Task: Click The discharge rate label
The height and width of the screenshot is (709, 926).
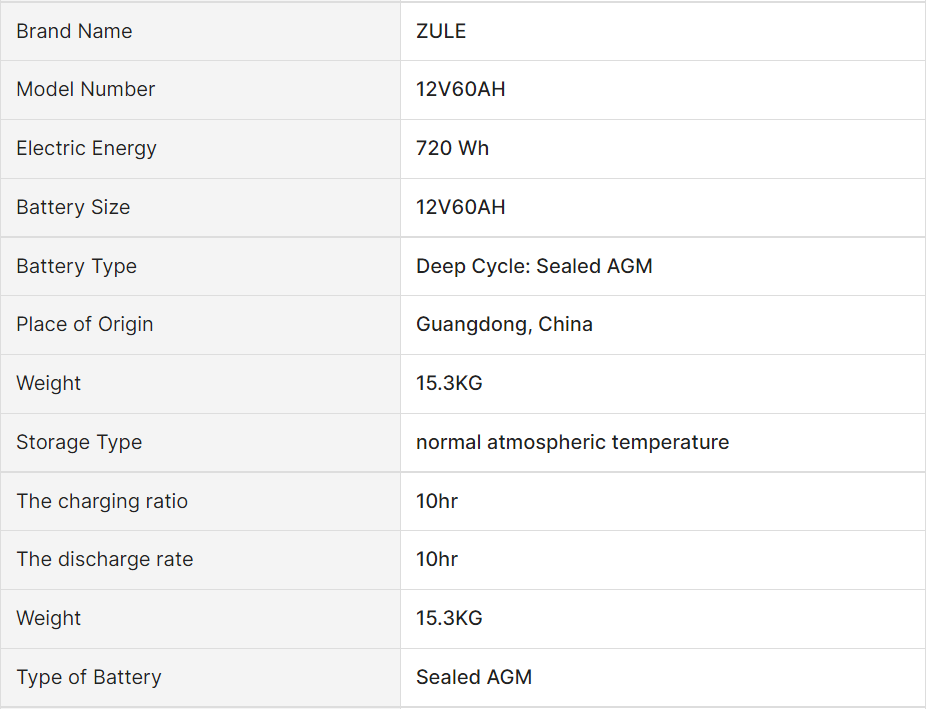Action: pyautogui.click(x=105, y=559)
